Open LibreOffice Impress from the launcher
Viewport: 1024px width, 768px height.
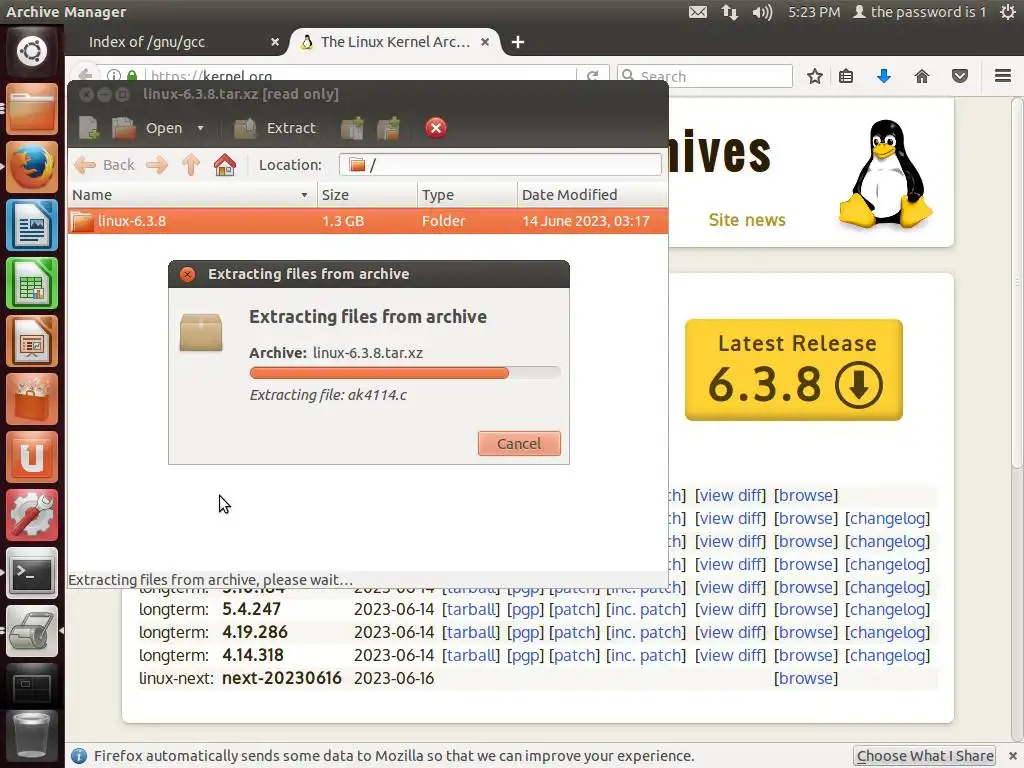click(x=31, y=342)
